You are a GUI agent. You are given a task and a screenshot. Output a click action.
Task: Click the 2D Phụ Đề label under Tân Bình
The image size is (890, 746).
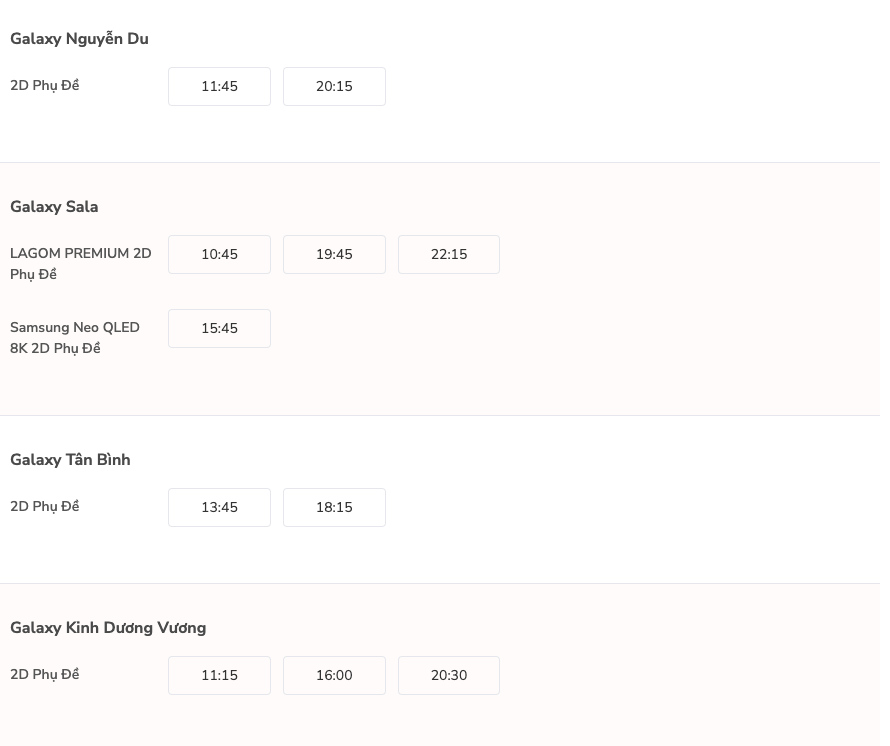[44, 507]
